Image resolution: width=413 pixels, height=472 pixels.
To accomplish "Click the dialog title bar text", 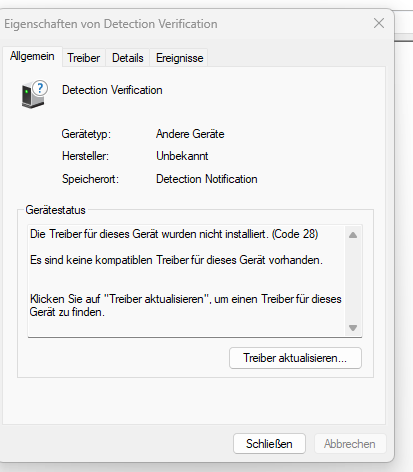I will click(x=111, y=24).
